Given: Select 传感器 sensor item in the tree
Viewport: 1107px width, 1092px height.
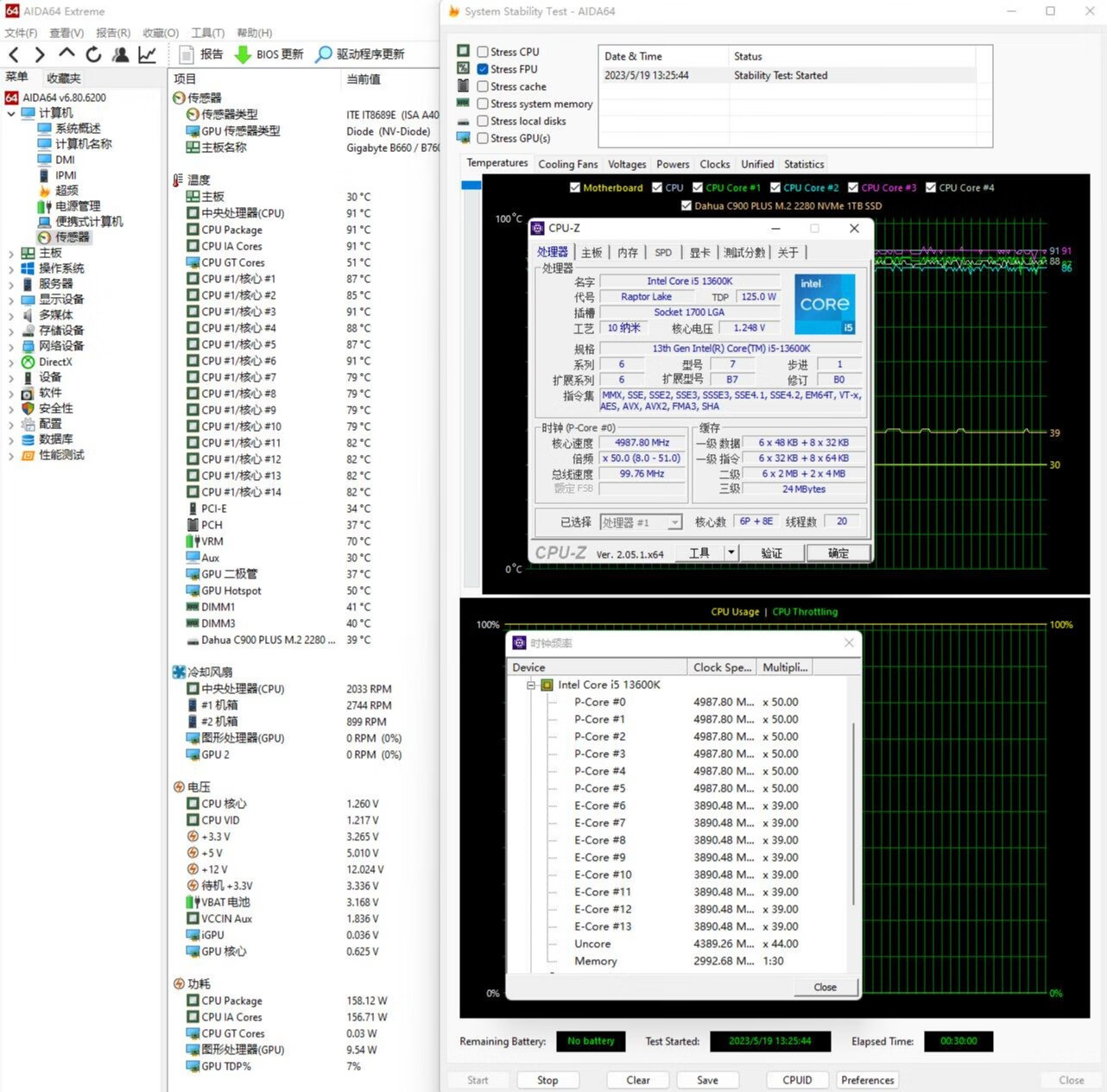Looking at the screenshot, I should [x=72, y=237].
